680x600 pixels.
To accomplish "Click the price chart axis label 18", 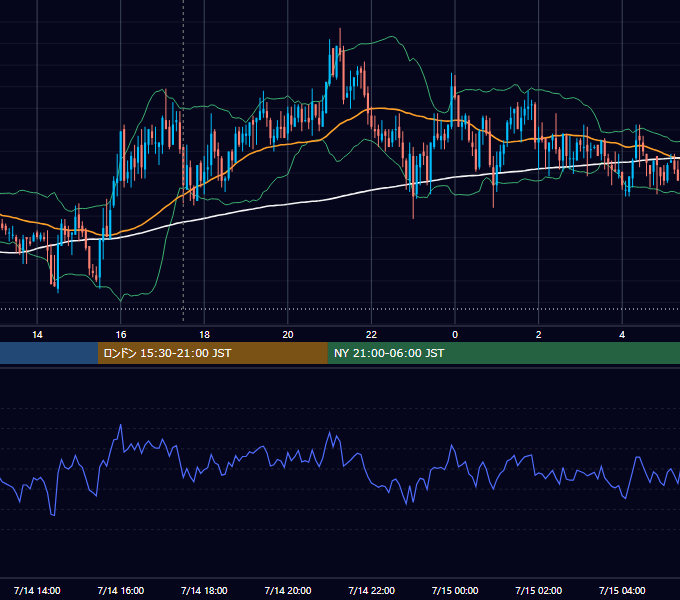I will [204, 335].
